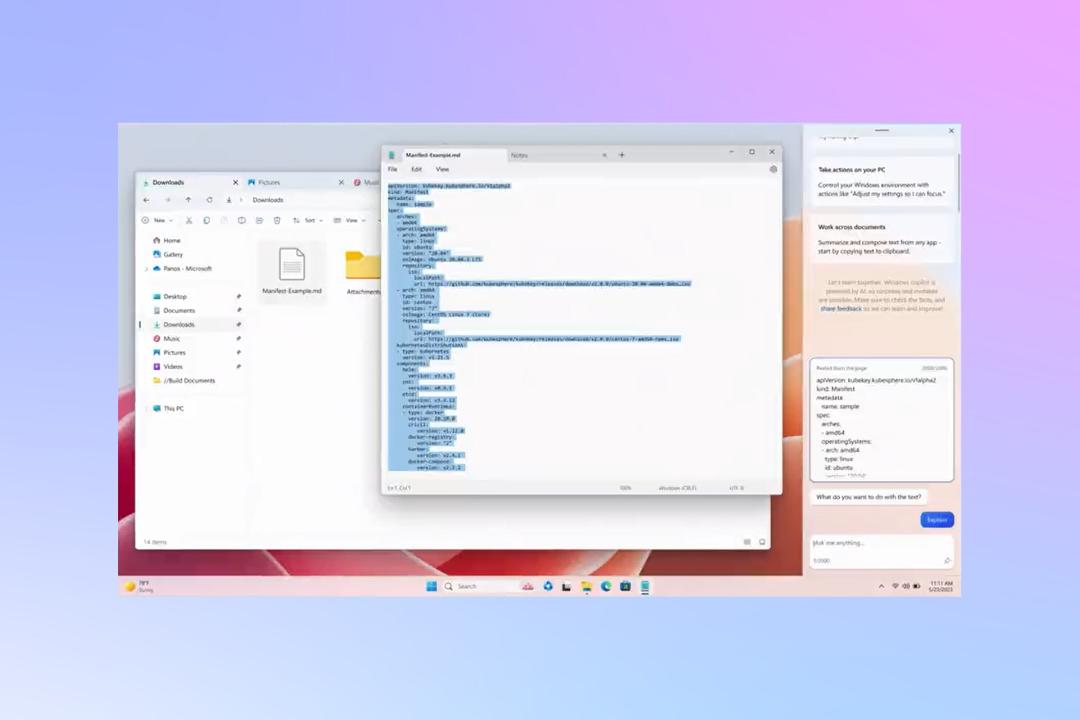
Task: Select Manifest-Example.md file thumbnail
Action: pos(291,265)
